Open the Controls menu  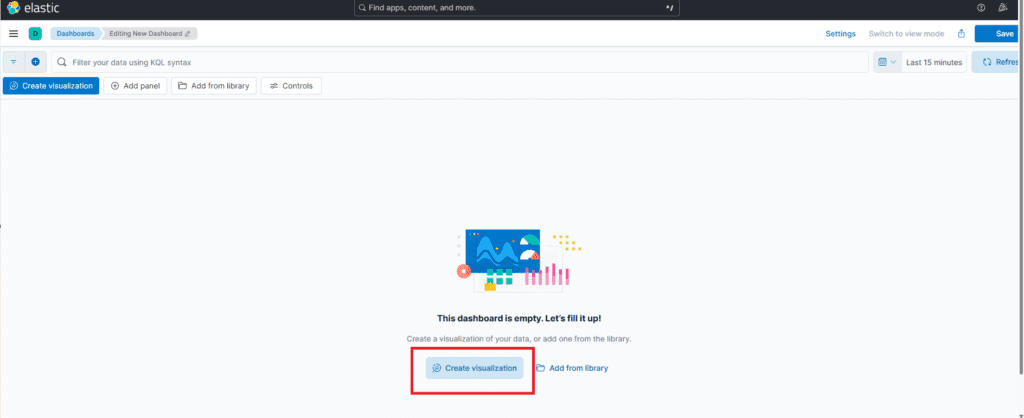[291, 86]
